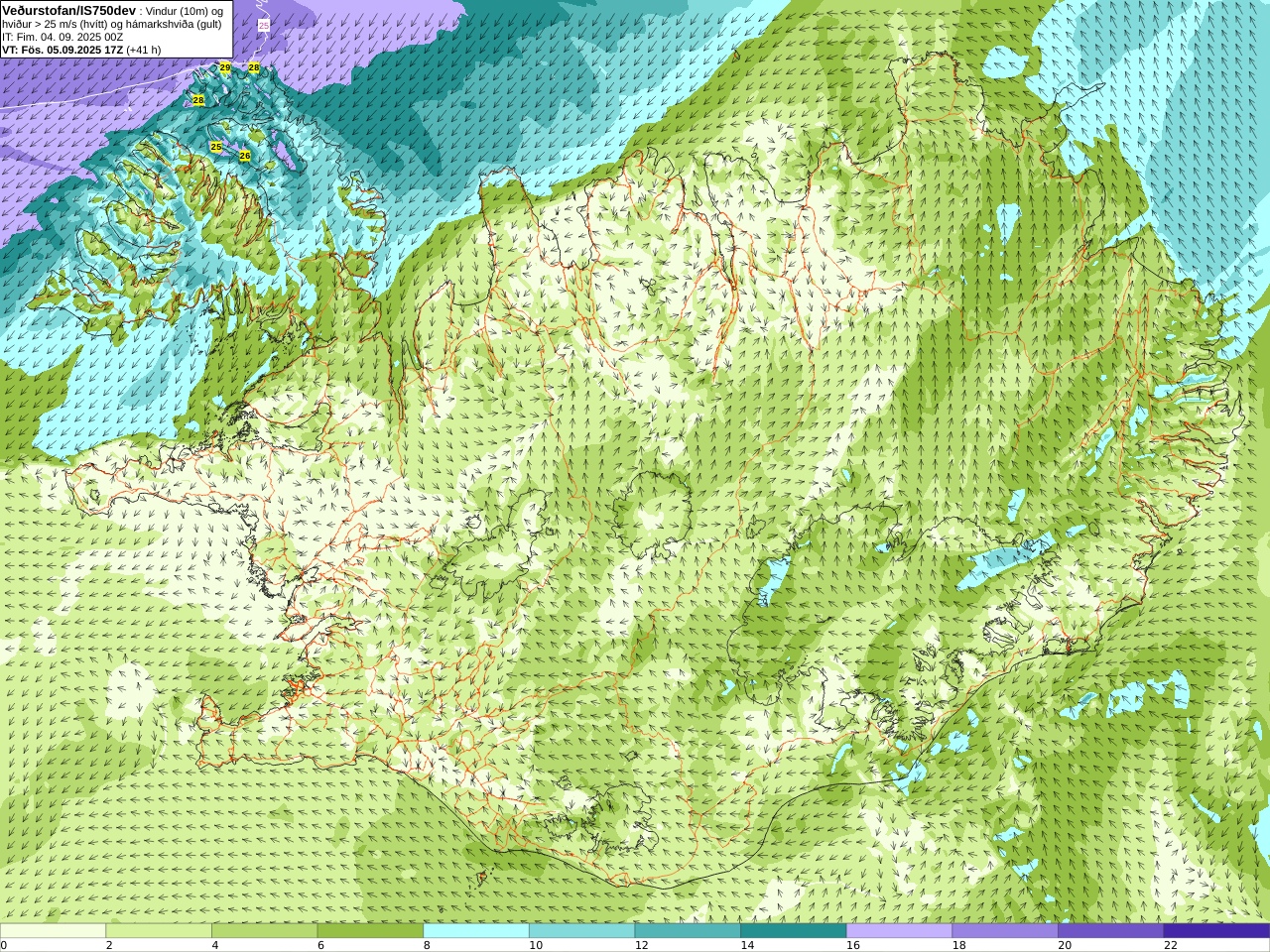Select the 18–20 medium purple legend swatch
1270x952 pixels.
pos(1005,931)
